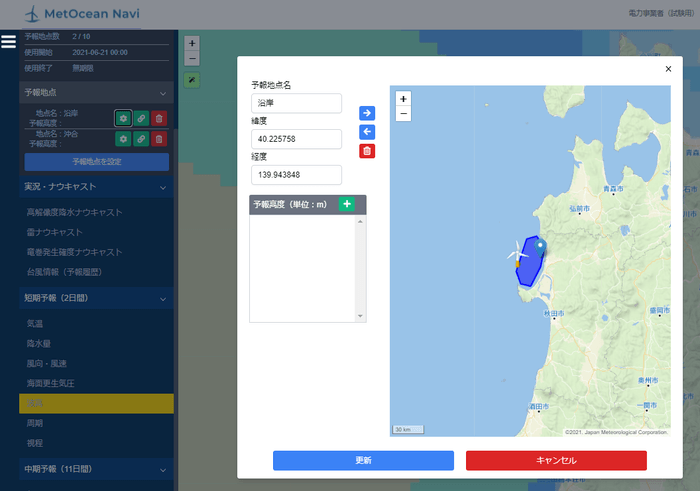The height and width of the screenshot is (491, 700).
Task: Click the red trash icon in dialog
Action: pos(367,151)
